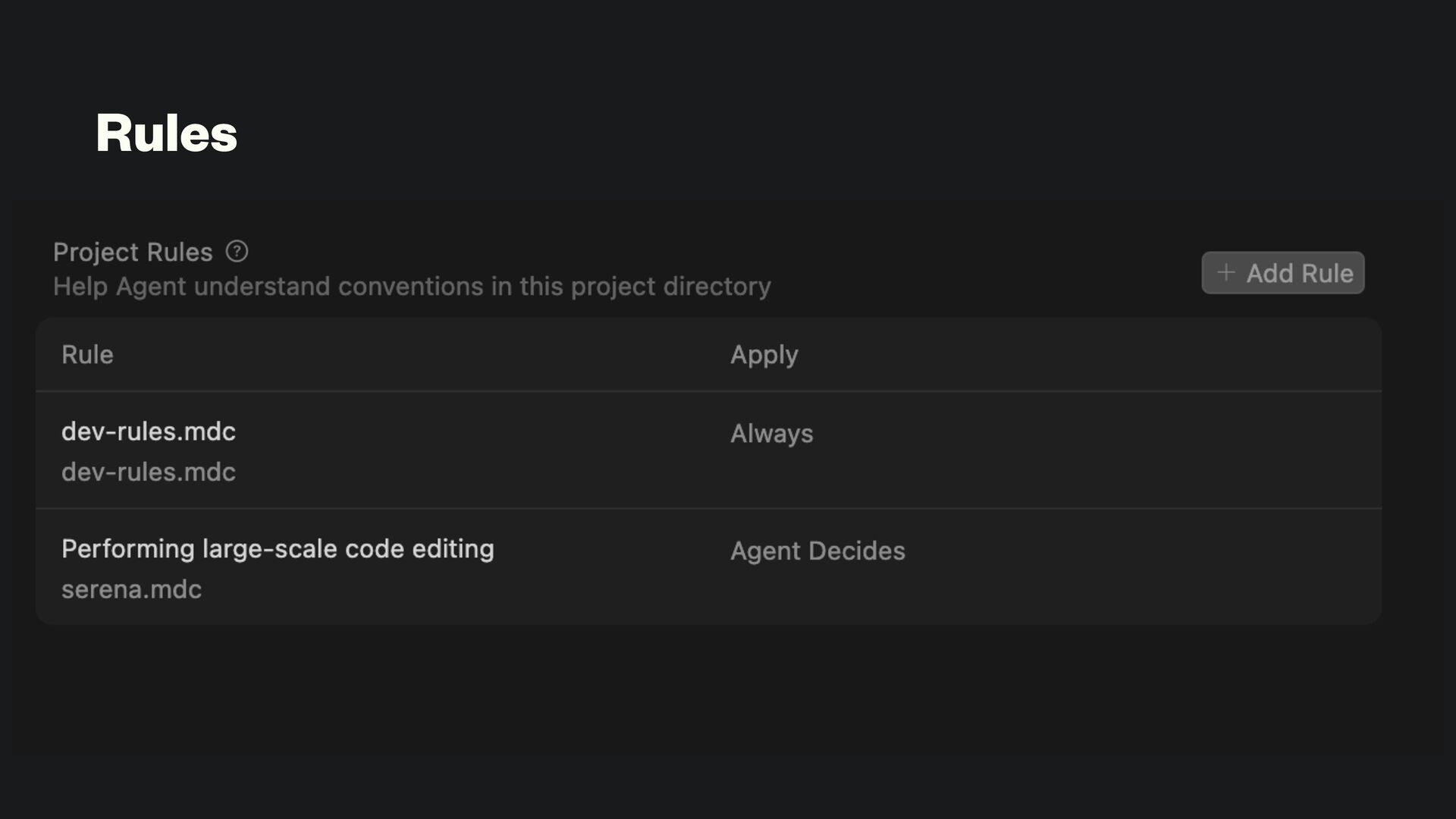This screenshot has height=819, width=1456.
Task: Click the serena.mdc filename
Action: pos(131,590)
